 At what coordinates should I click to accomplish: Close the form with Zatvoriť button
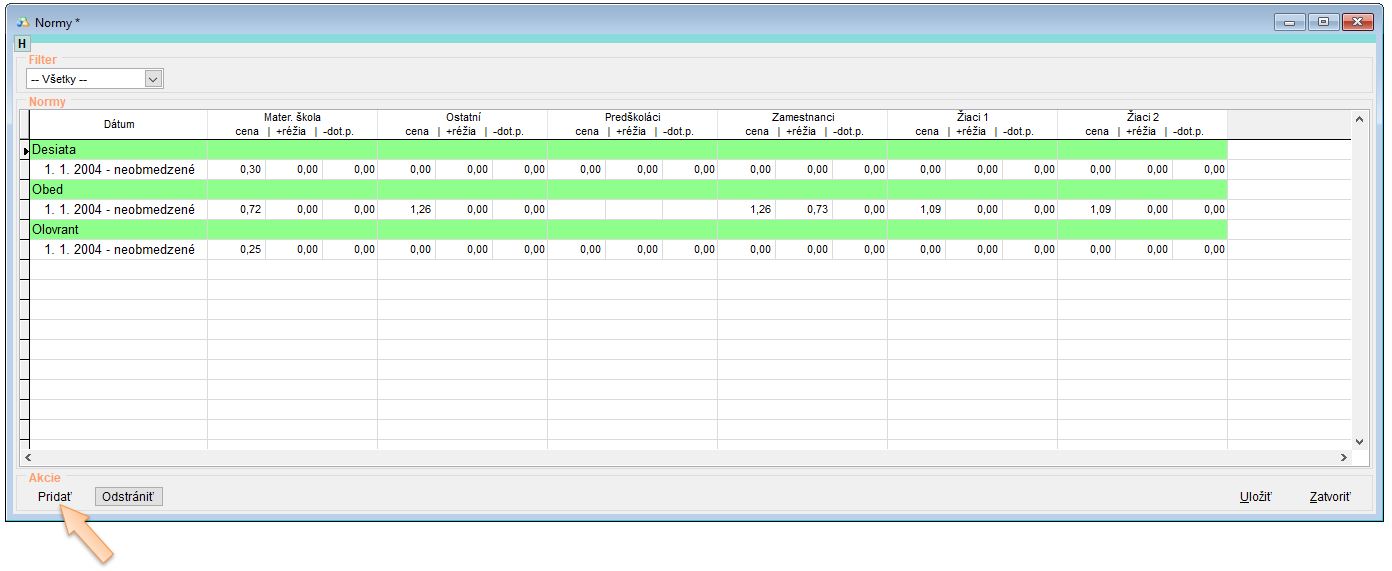click(1330, 497)
